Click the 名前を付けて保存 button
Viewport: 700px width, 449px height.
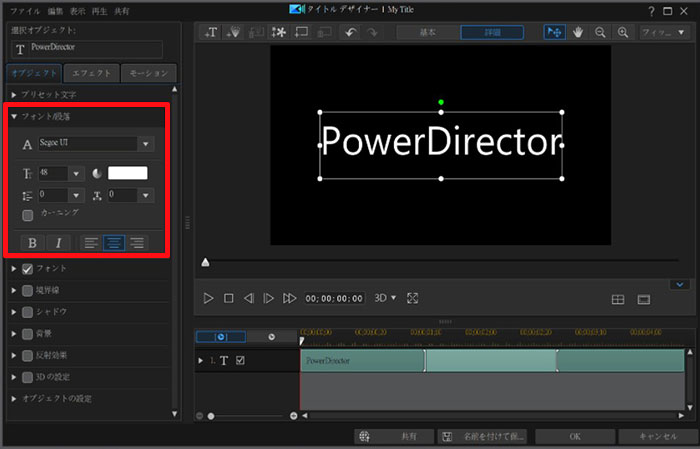483,436
